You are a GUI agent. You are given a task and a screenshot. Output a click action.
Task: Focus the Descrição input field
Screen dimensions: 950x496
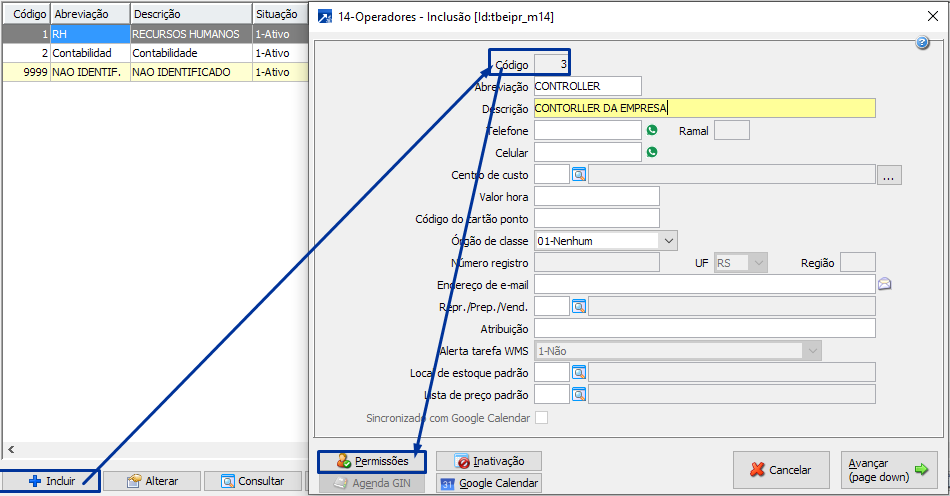[x=705, y=108]
